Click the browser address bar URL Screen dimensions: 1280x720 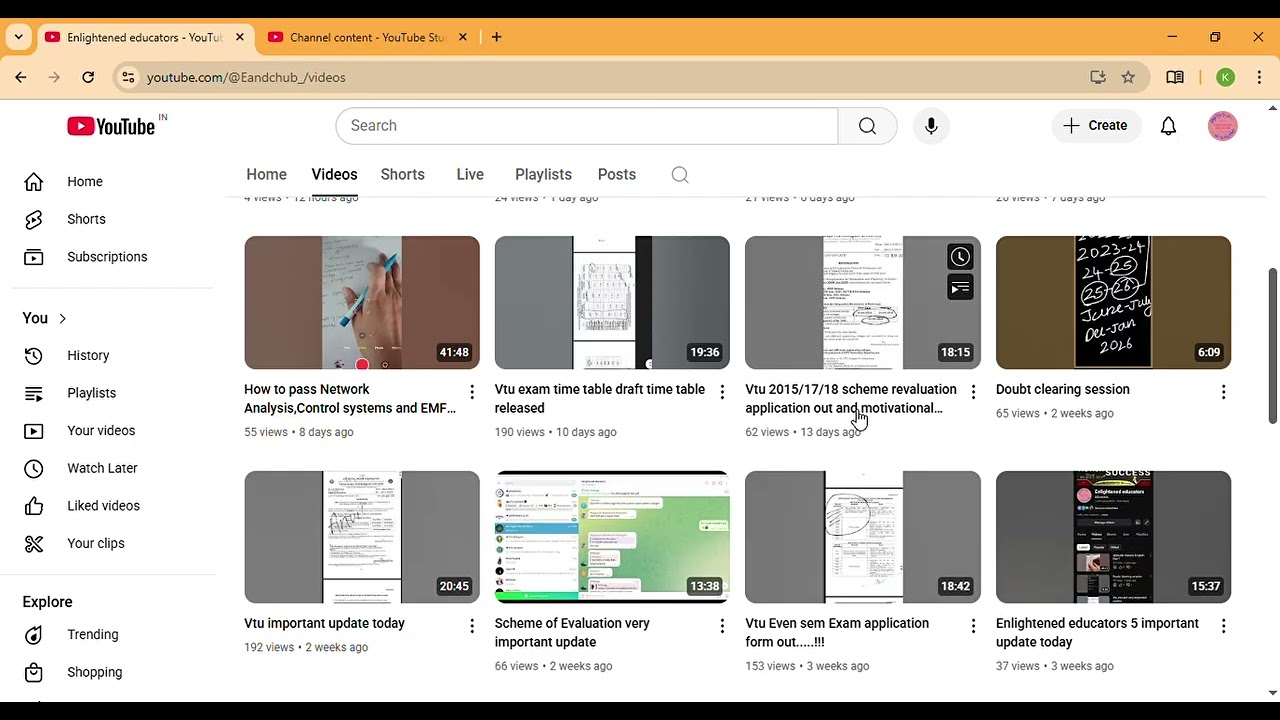(x=246, y=77)
